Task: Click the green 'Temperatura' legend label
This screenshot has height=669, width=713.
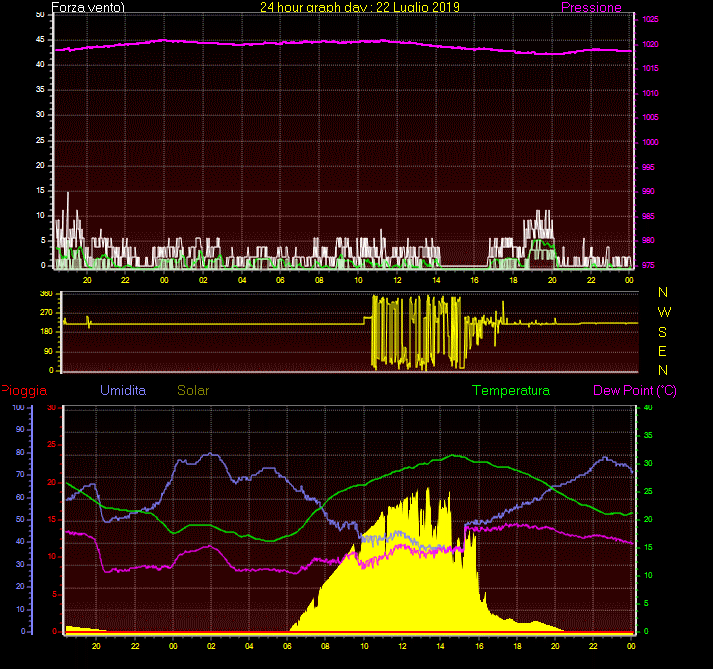Action: 511,390
